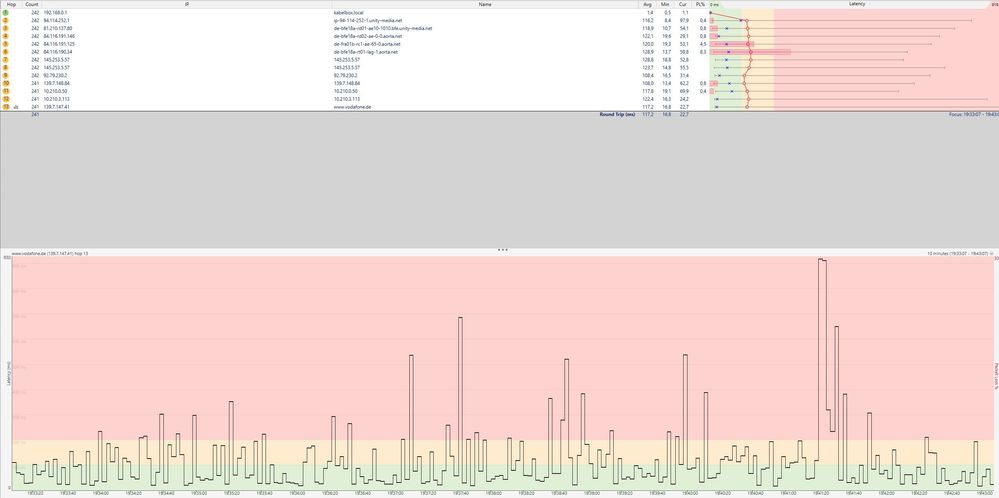The height and width of the screenshot is (498, 999).
Task: Select the hop 4 number icon
Action: coord(5,36)
